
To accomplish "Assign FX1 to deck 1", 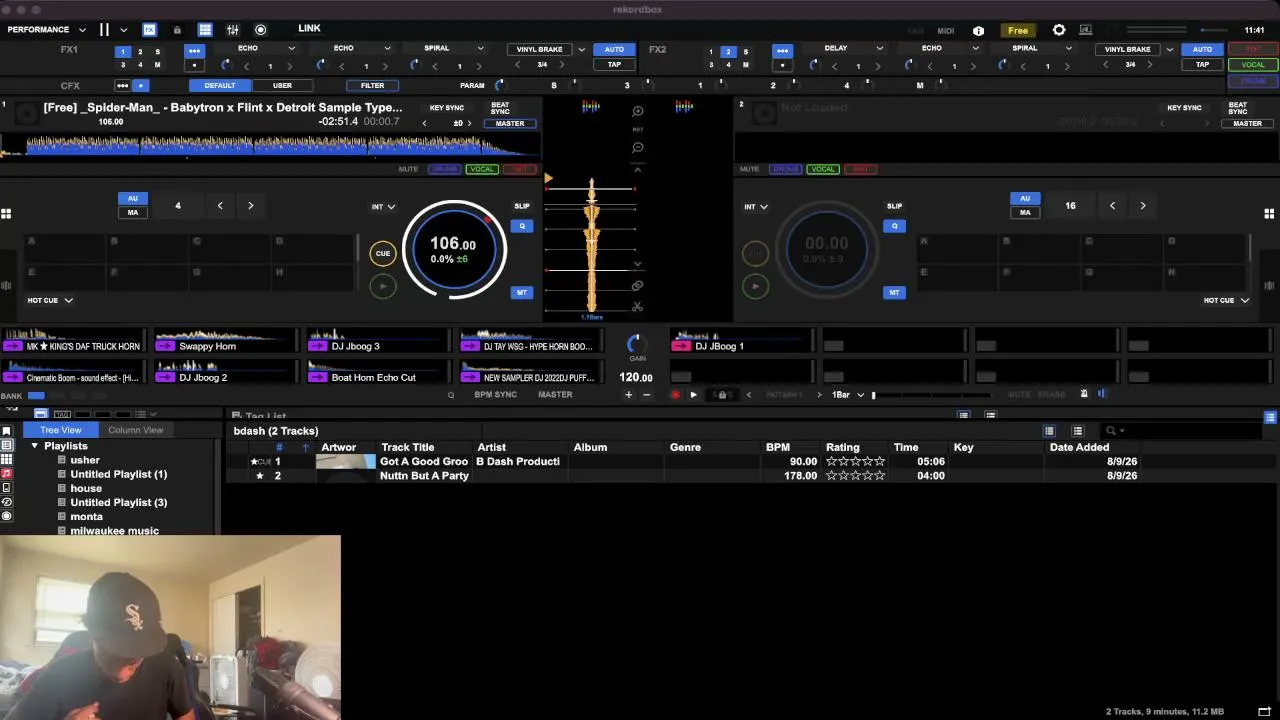I will click(123, 52).
